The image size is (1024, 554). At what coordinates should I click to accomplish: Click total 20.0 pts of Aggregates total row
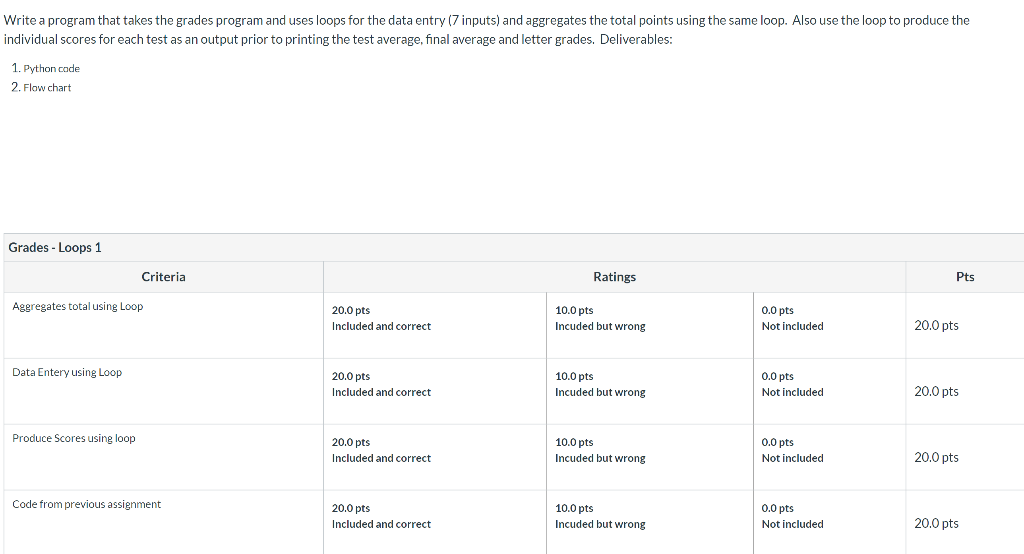pos(936,325)
